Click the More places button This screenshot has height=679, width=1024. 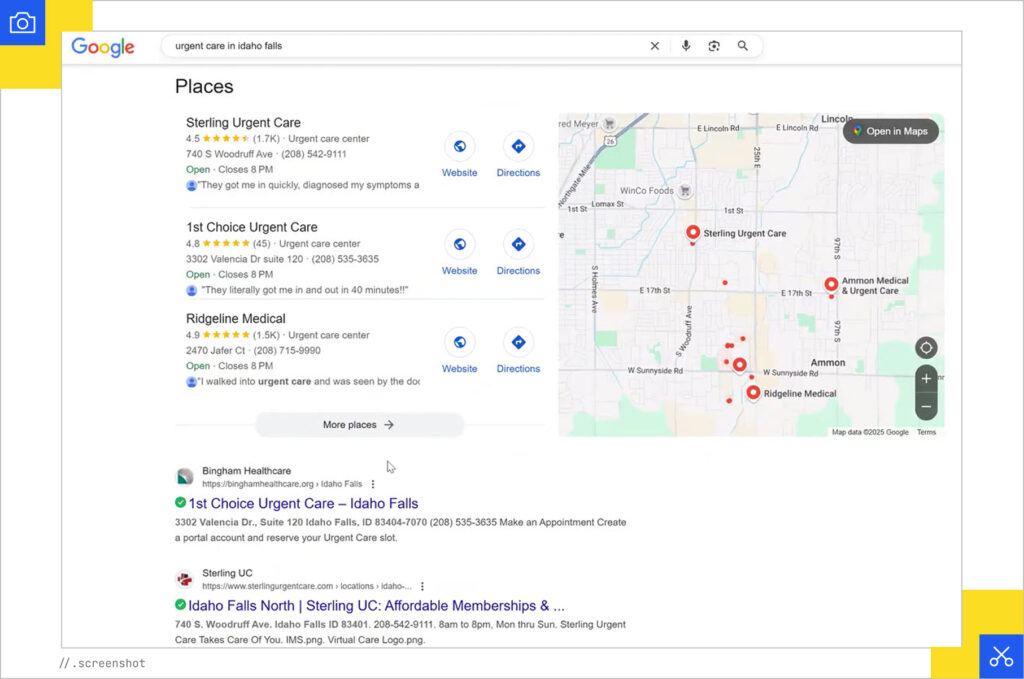coord(359,426)
